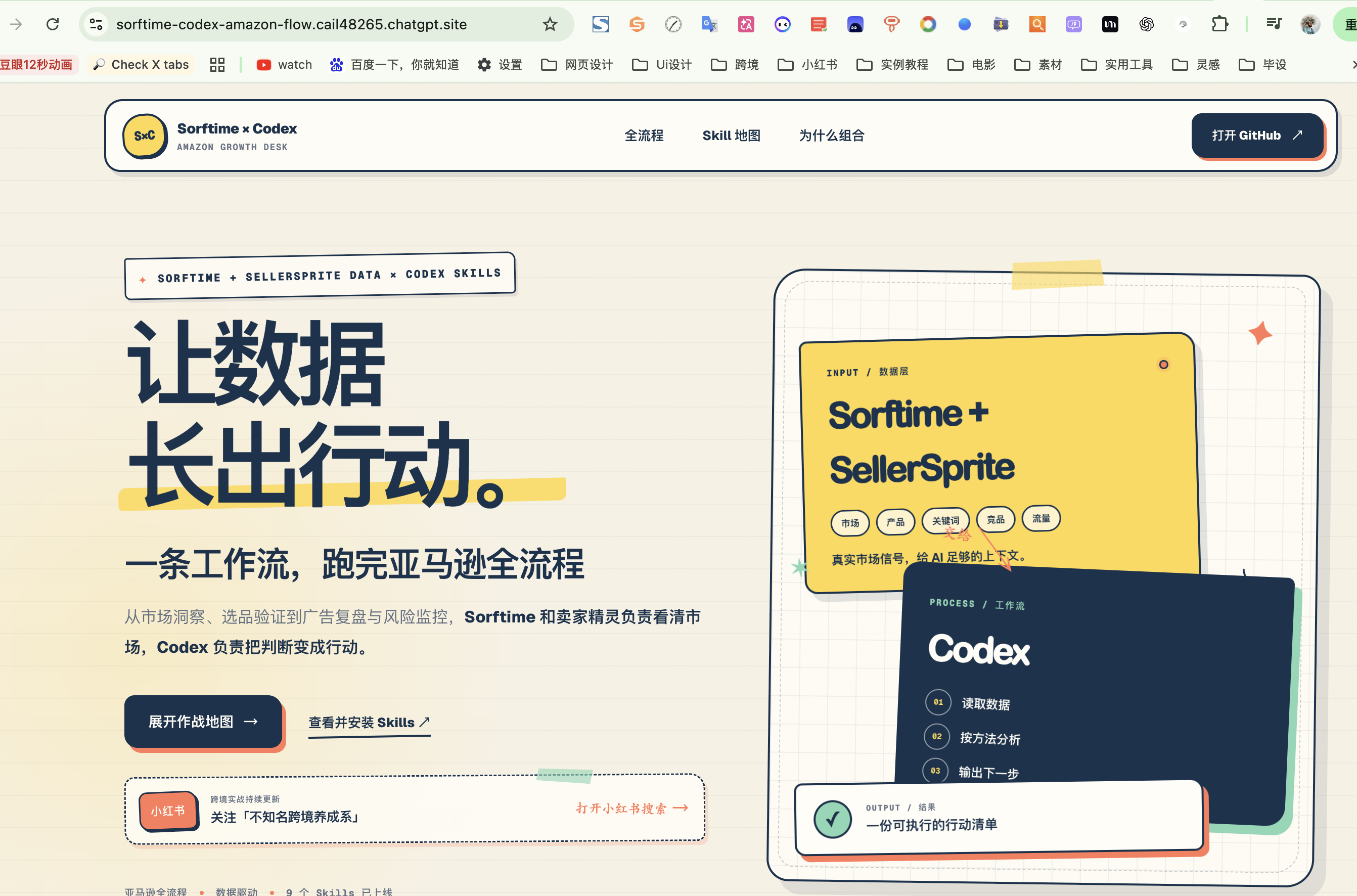Open the 百度一下，你就知道 bookmark
Viewport: 1357px width, 896px height.
[x=394, y=65]
